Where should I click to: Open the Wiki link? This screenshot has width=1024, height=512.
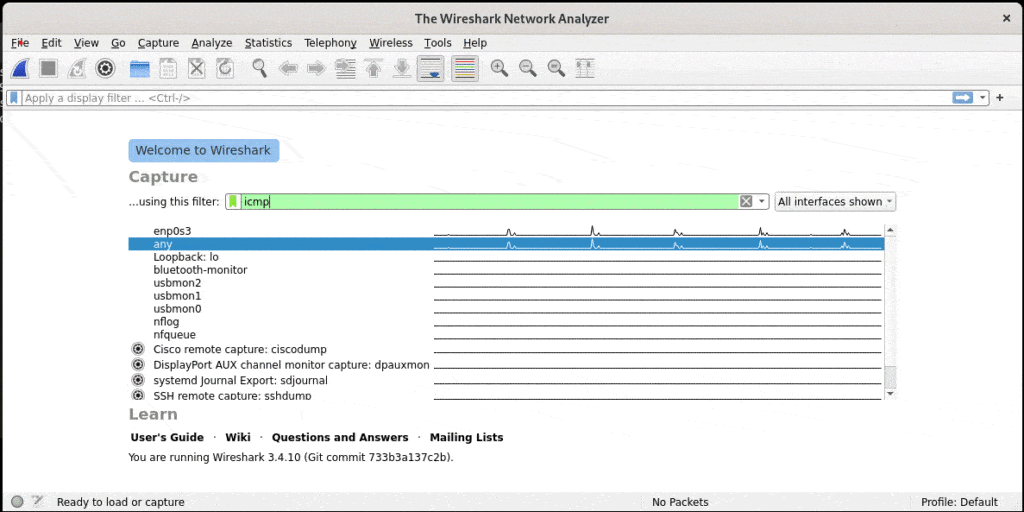tap(238, 438)
